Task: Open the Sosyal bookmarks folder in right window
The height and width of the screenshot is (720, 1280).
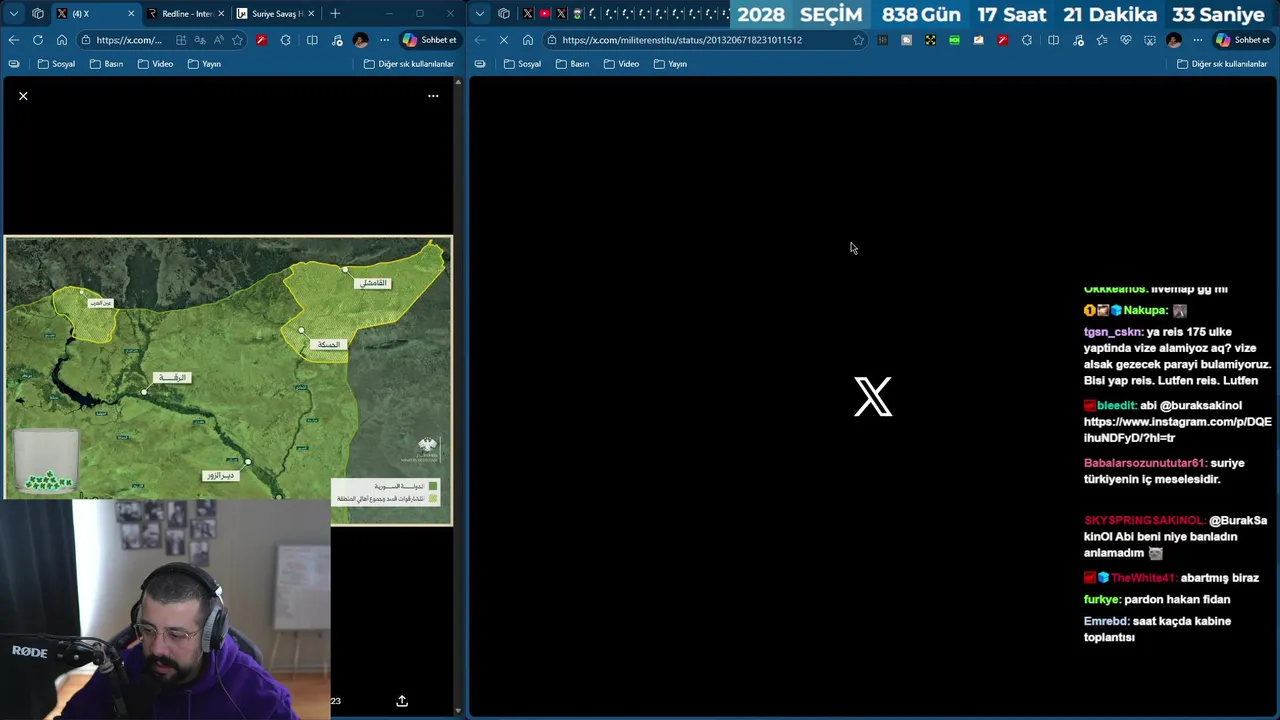Action: (522, 64)
